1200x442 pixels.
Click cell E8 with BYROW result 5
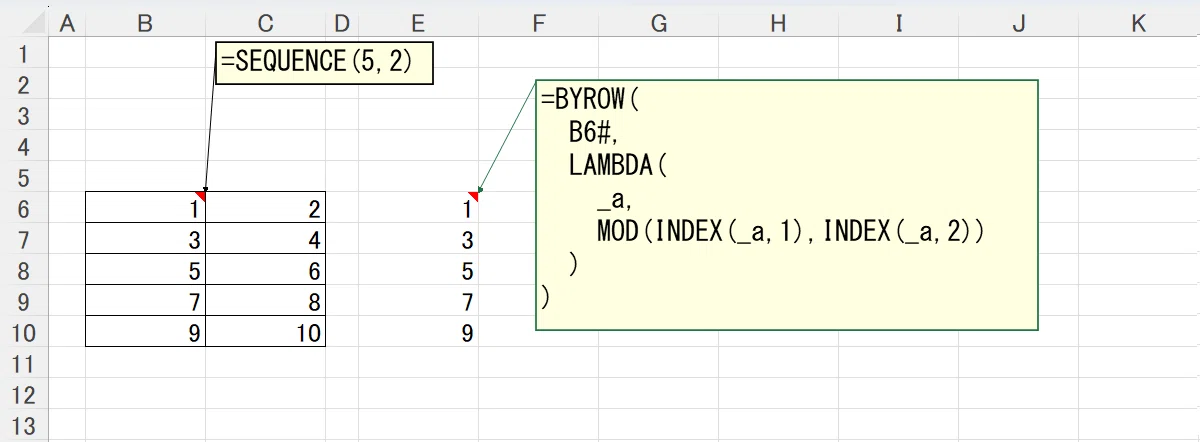pos(419,270)
